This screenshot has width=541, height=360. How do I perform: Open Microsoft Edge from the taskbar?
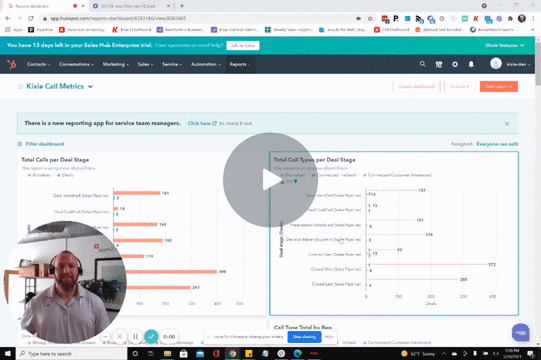click(298, 353)
